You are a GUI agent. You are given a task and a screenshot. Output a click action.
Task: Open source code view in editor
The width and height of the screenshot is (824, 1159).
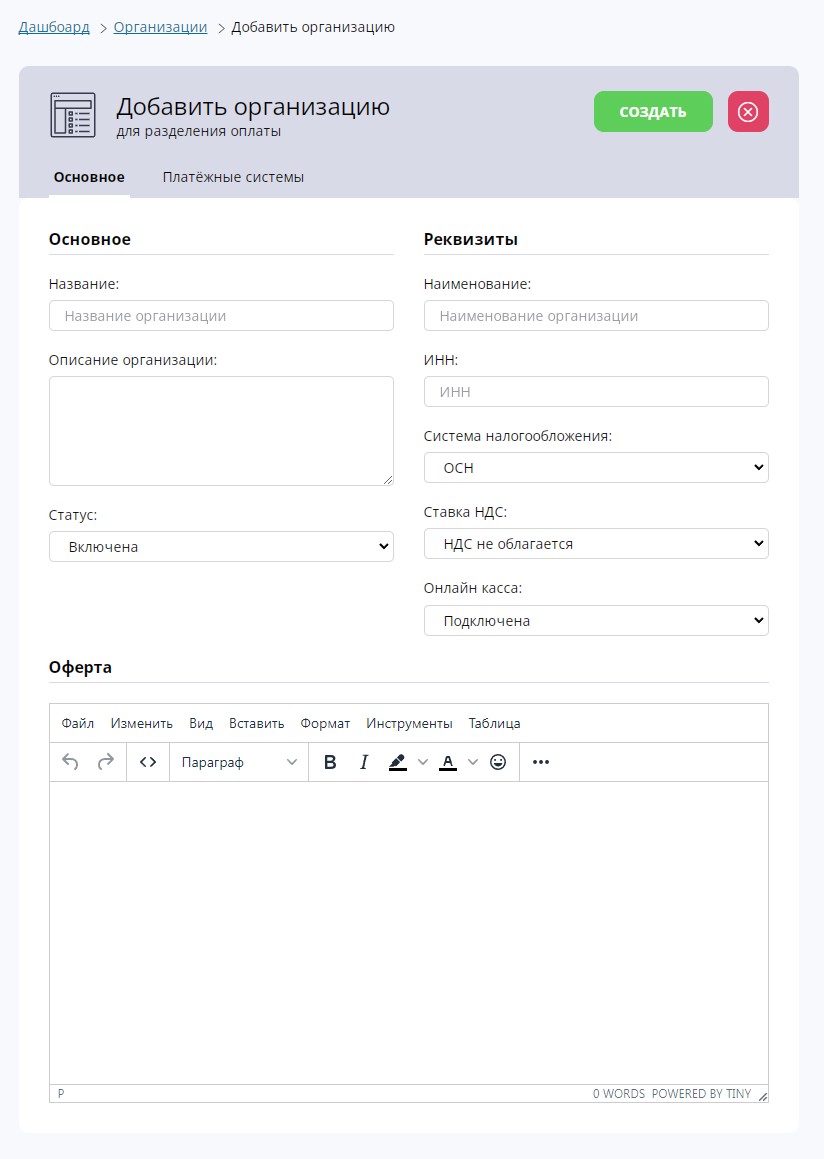click(148, 762)
